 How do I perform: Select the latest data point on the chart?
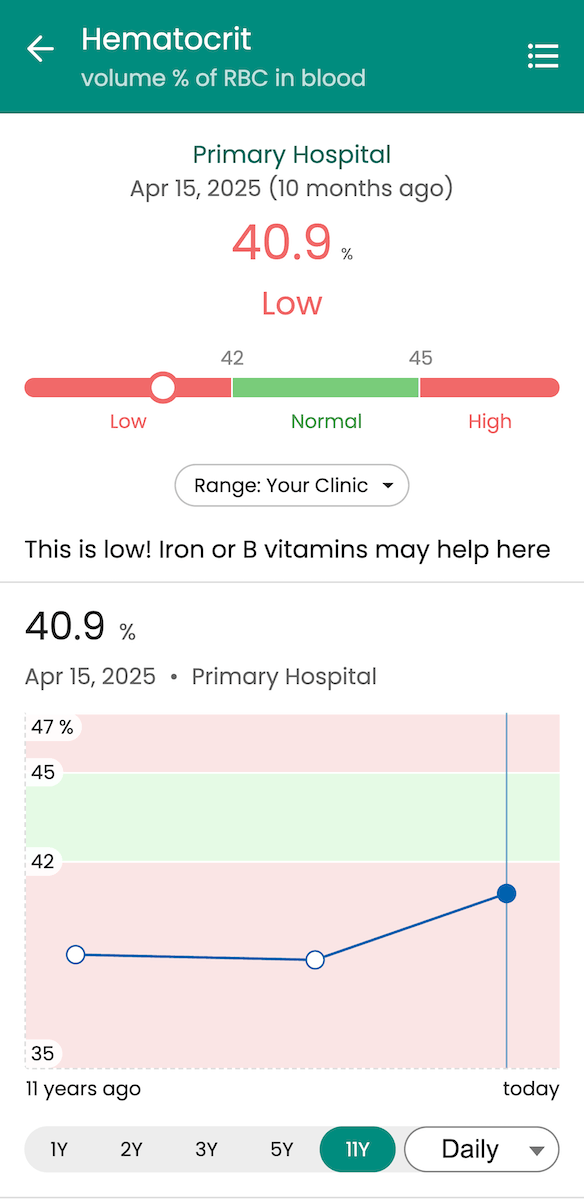506,893
